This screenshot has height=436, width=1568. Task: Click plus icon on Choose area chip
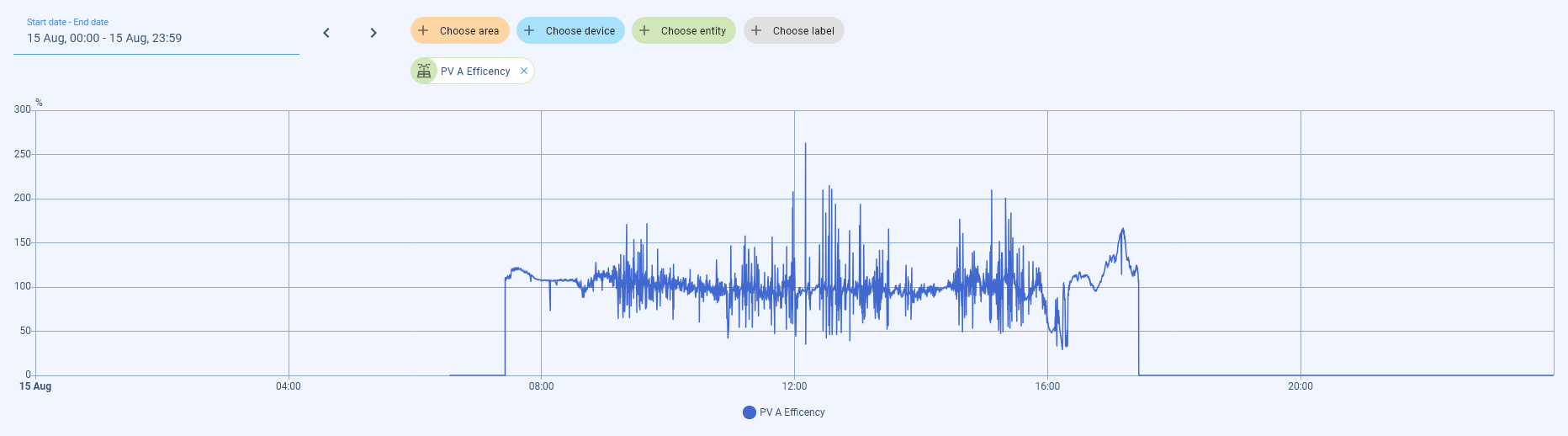[423, 30]
